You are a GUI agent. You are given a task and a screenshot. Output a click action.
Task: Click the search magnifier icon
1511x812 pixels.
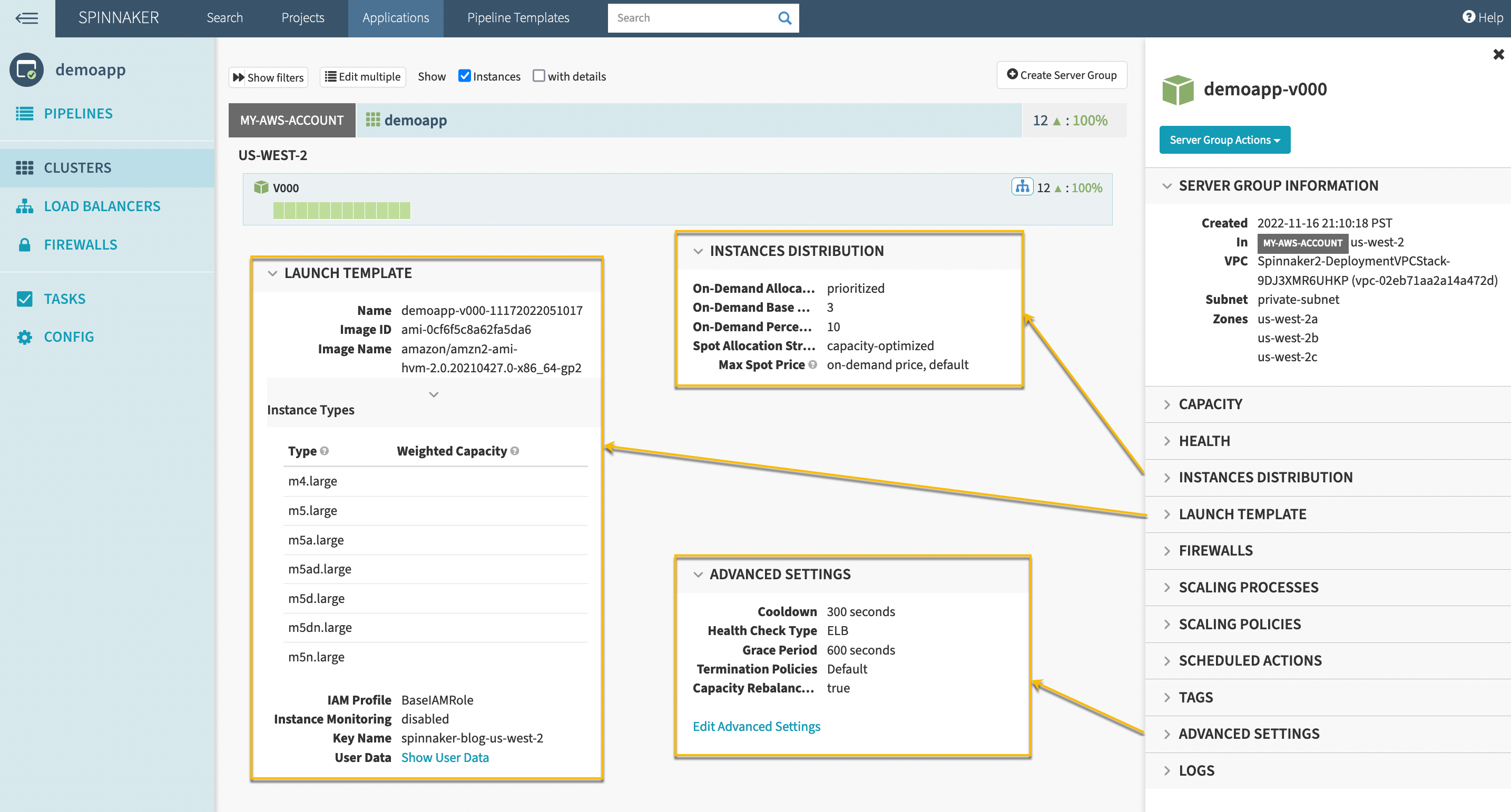pos(784,18)
